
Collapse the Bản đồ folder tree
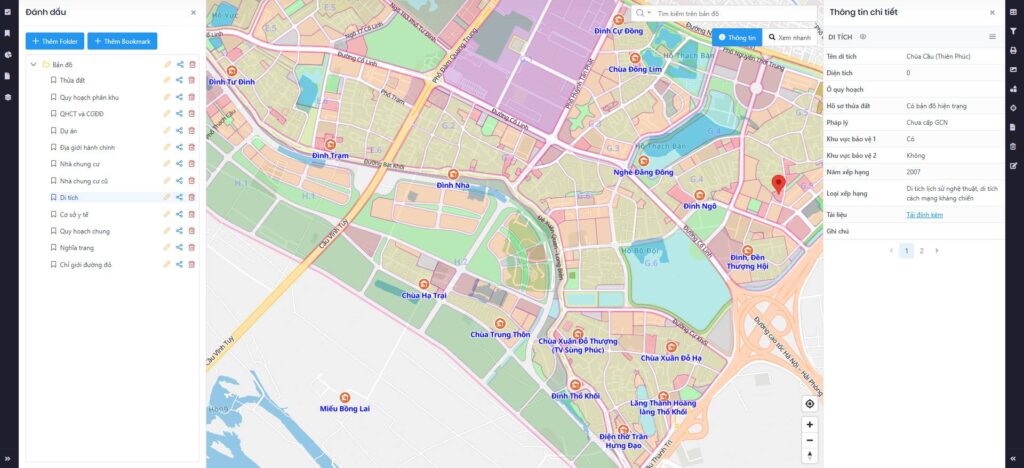pos(33,65)
